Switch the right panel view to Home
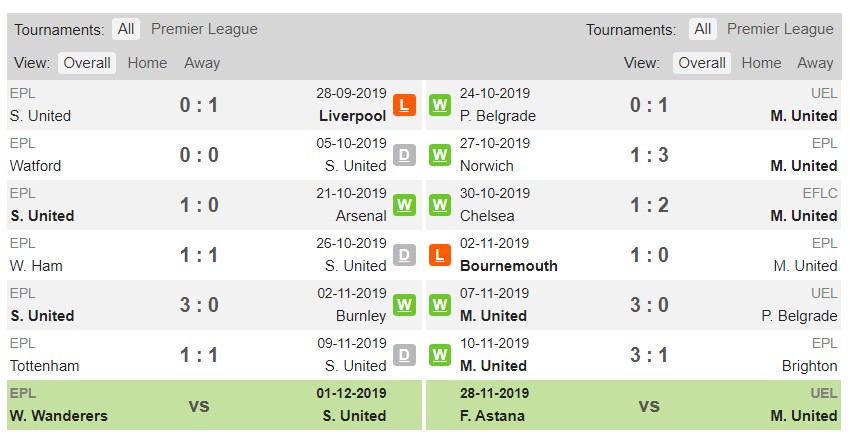Viewport: 850px width, 437px height. coord(761,63)
